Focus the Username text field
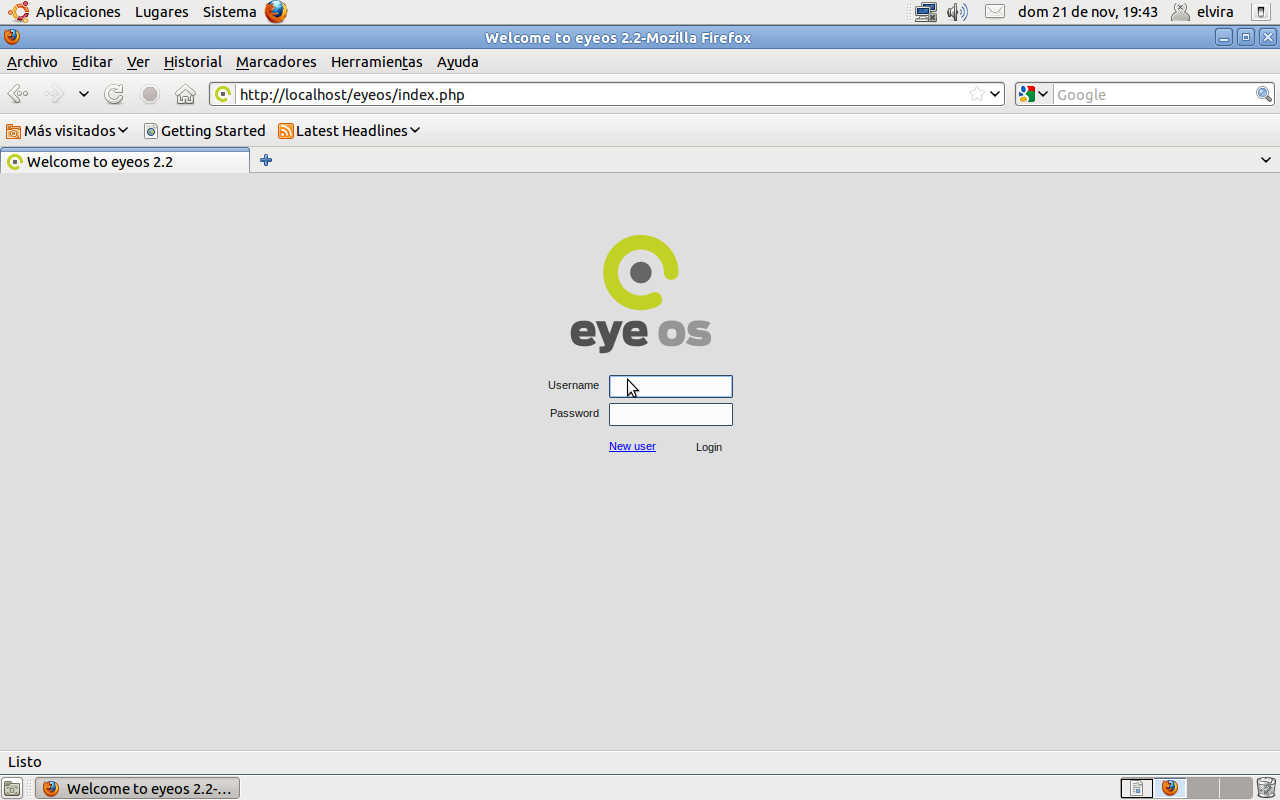This screenshot has width=1280, height=800. point(670,386)
